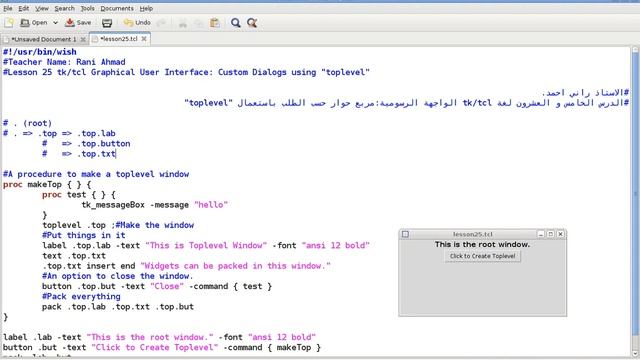
Task: Click the Open file toolbar button
Action: pyautogui.click(x=34, y=23)
